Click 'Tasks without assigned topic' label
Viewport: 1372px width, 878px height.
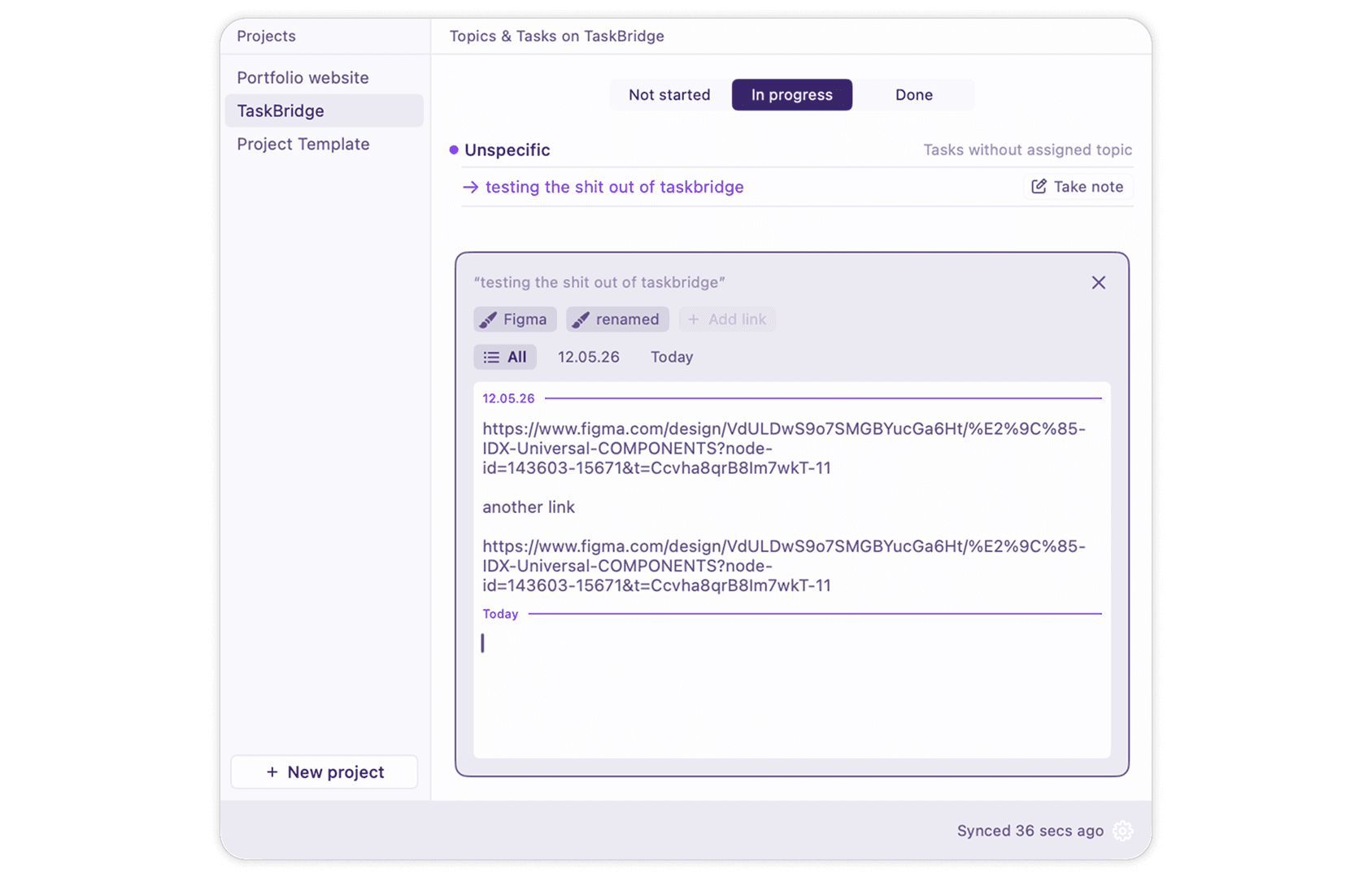click(x=1027, y=150)
